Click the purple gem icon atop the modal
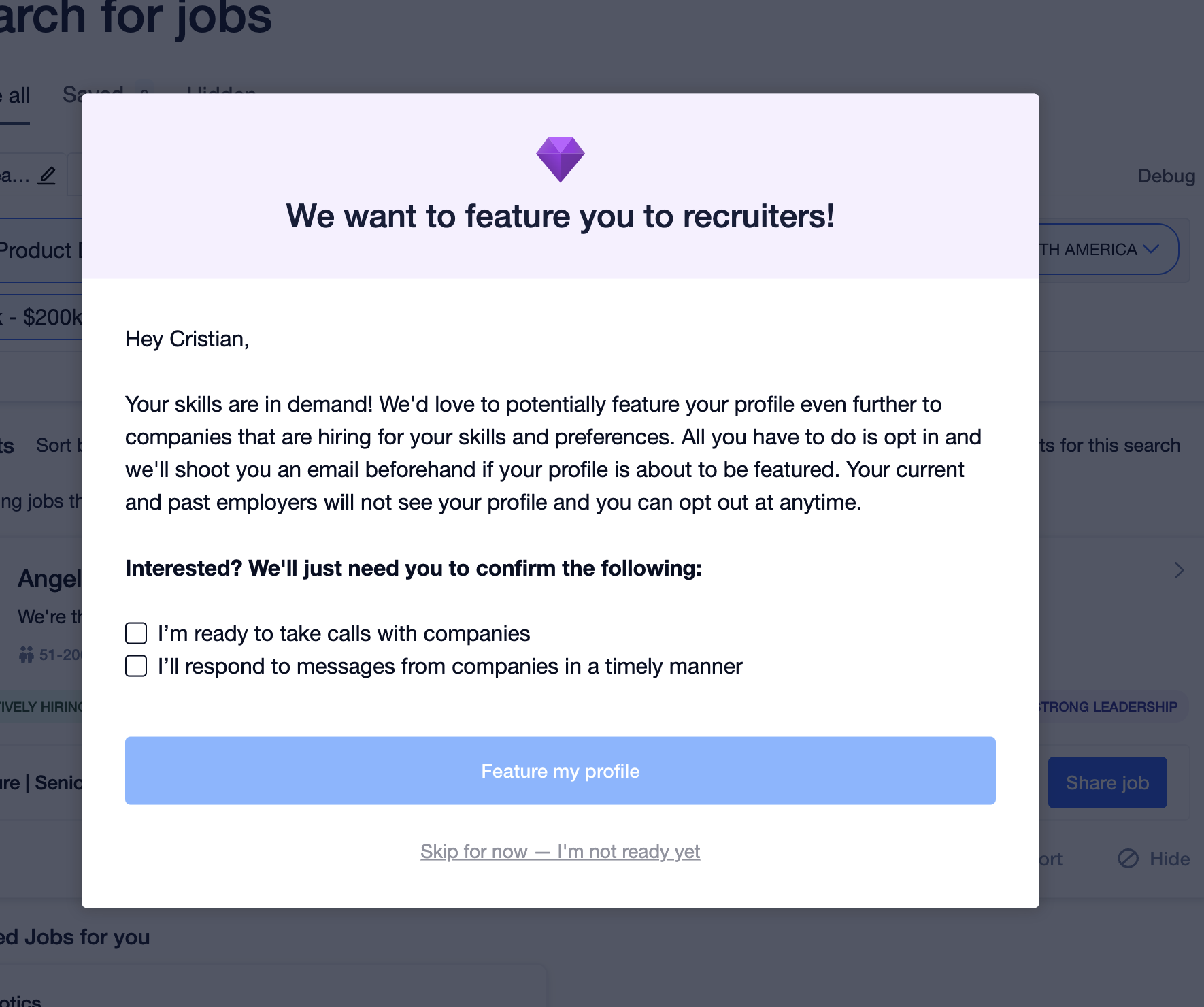 pos(561,158)
